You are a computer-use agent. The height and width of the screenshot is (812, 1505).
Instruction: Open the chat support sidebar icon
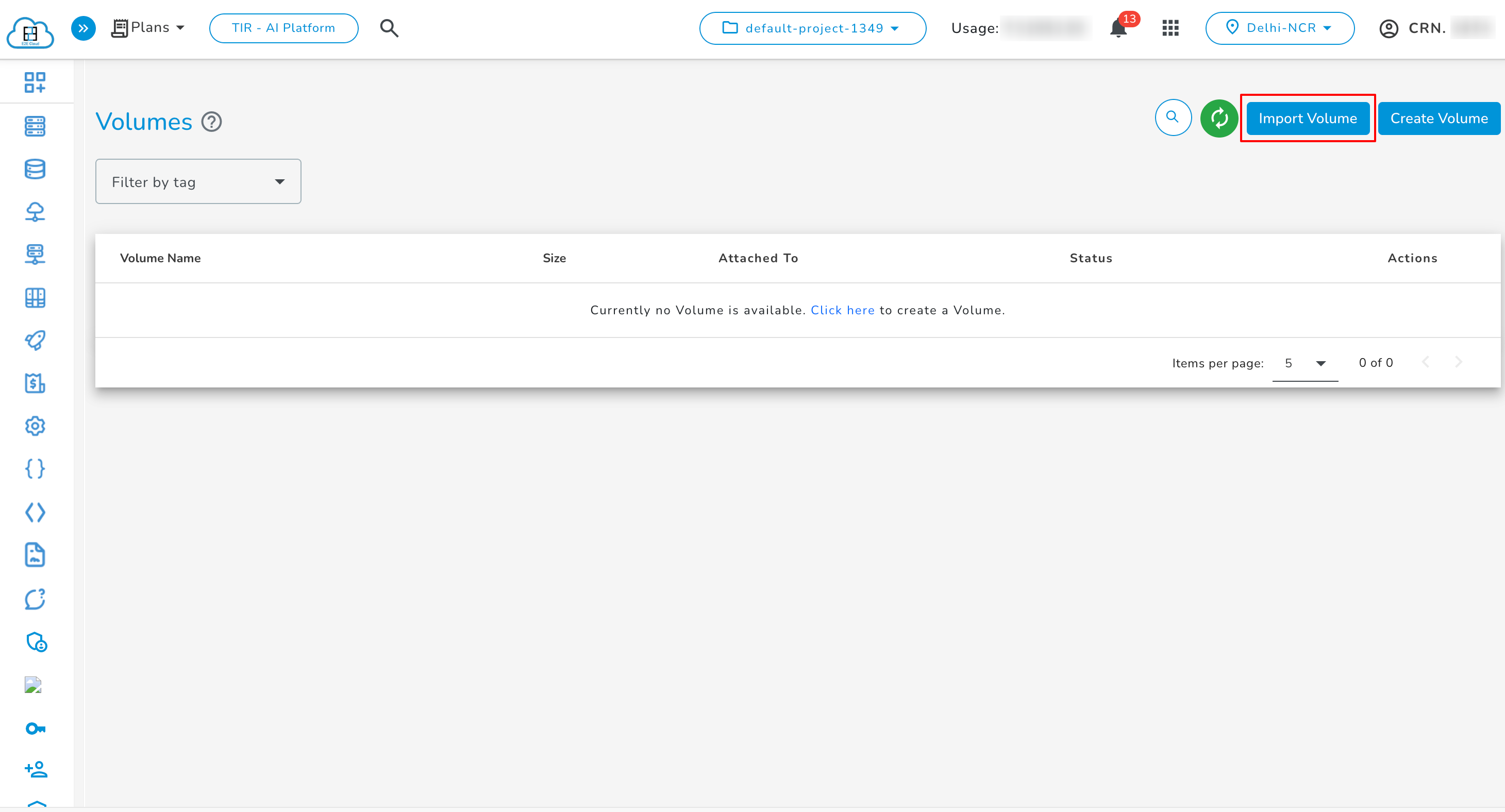click(x=35, y=599)
